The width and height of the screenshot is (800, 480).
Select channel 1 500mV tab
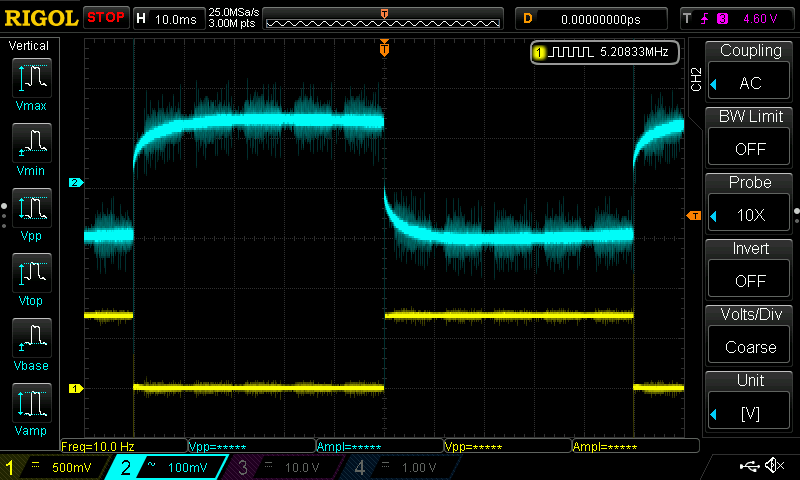[x=58, y=467]
